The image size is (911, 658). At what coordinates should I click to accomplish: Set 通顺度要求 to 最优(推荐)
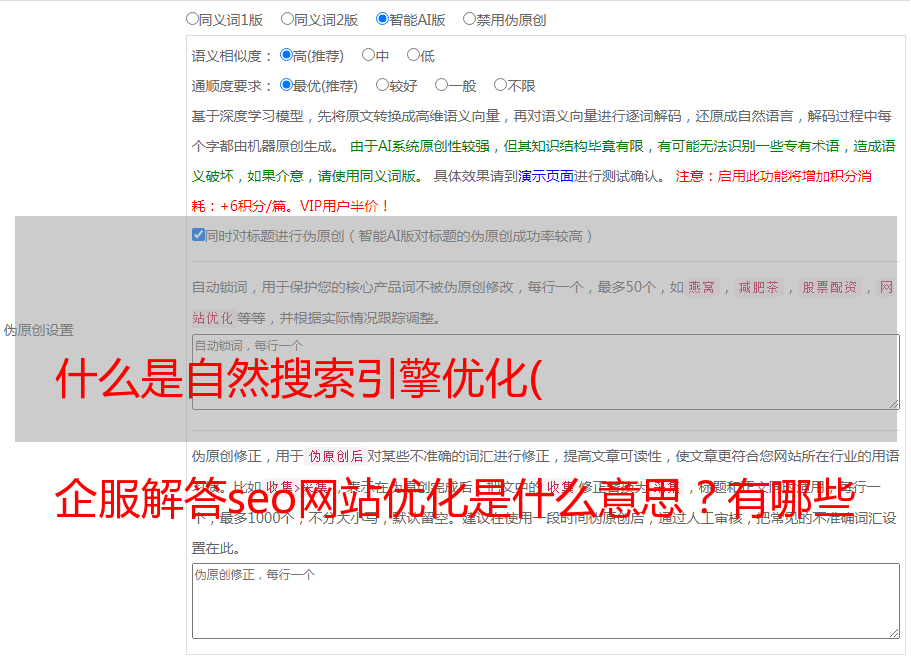point(287,86)
